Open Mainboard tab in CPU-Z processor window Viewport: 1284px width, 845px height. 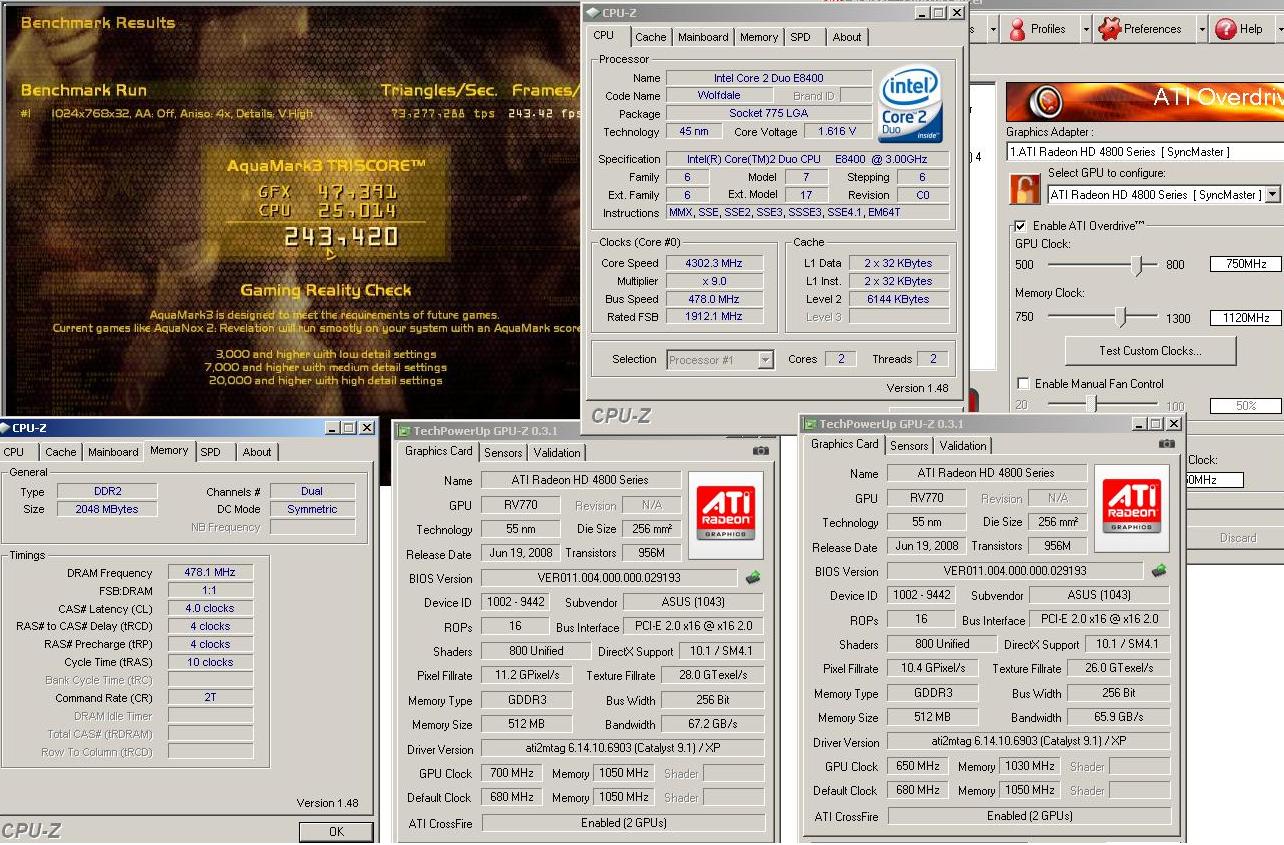703,37
